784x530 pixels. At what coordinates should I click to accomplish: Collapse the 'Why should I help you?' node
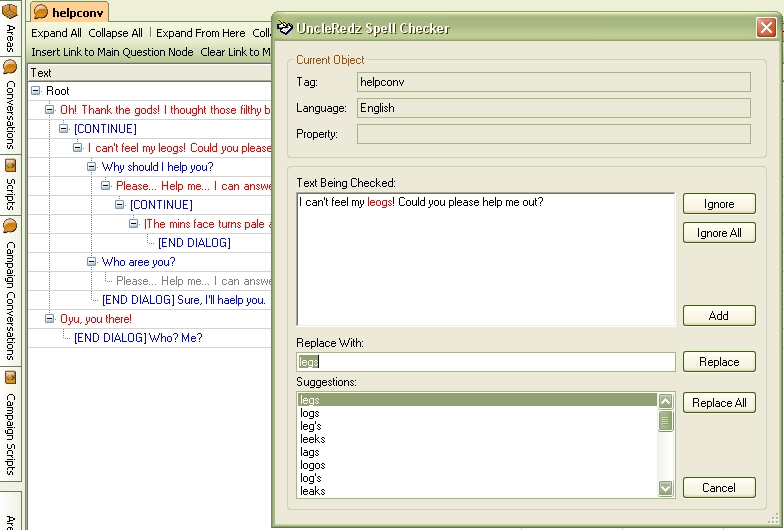pos(92,167)
